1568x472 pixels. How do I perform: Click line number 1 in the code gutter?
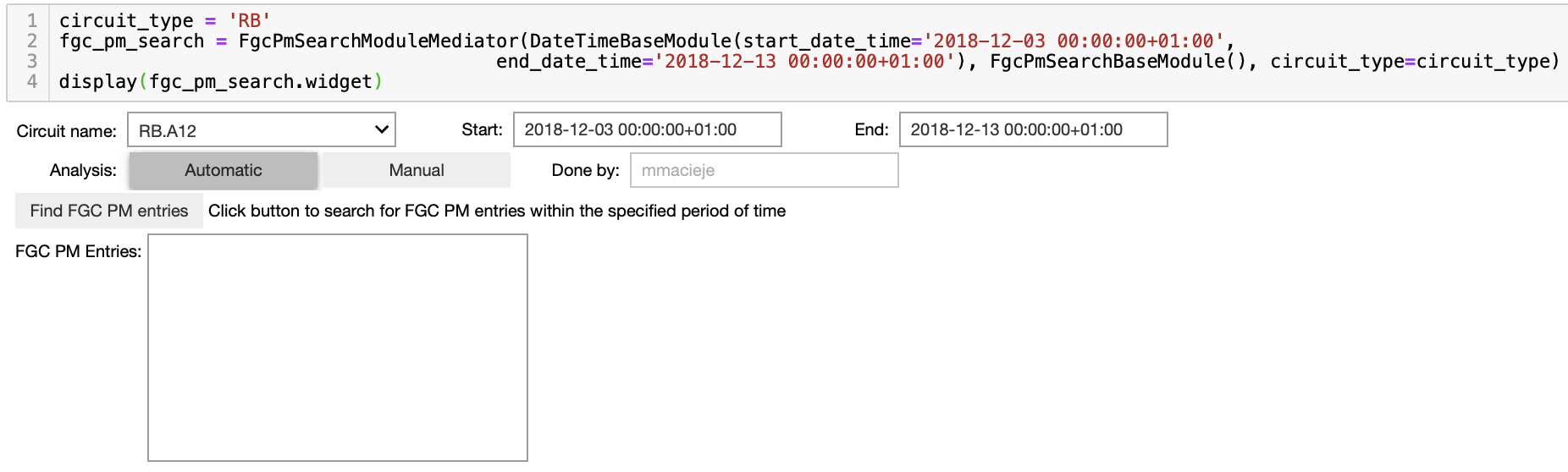(x=31, y=20)
